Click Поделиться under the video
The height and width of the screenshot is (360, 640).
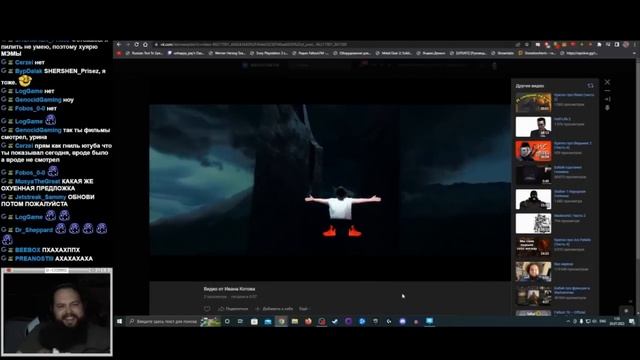click(x=233, y=309)
